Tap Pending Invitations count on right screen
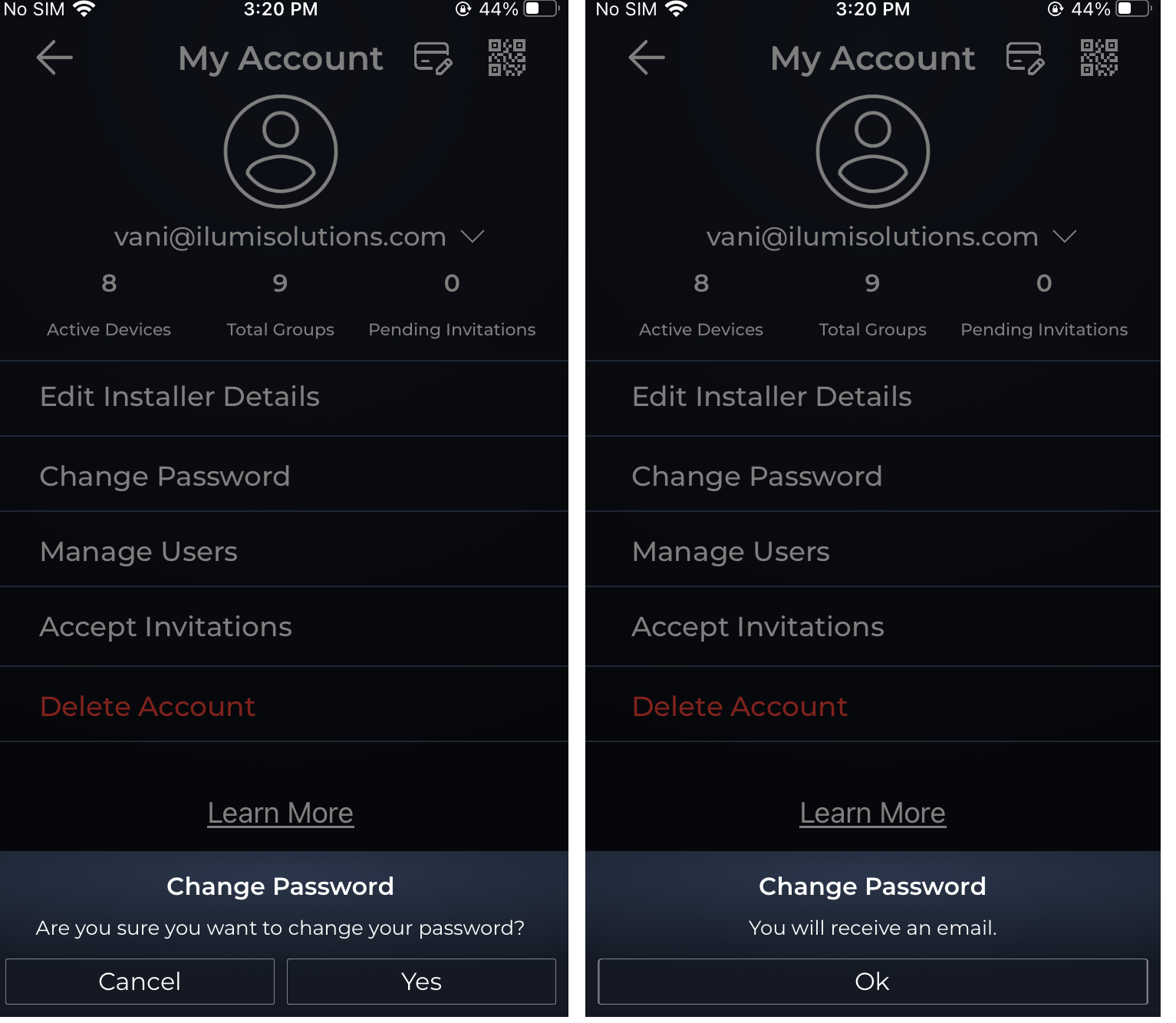 [1044, 284]
